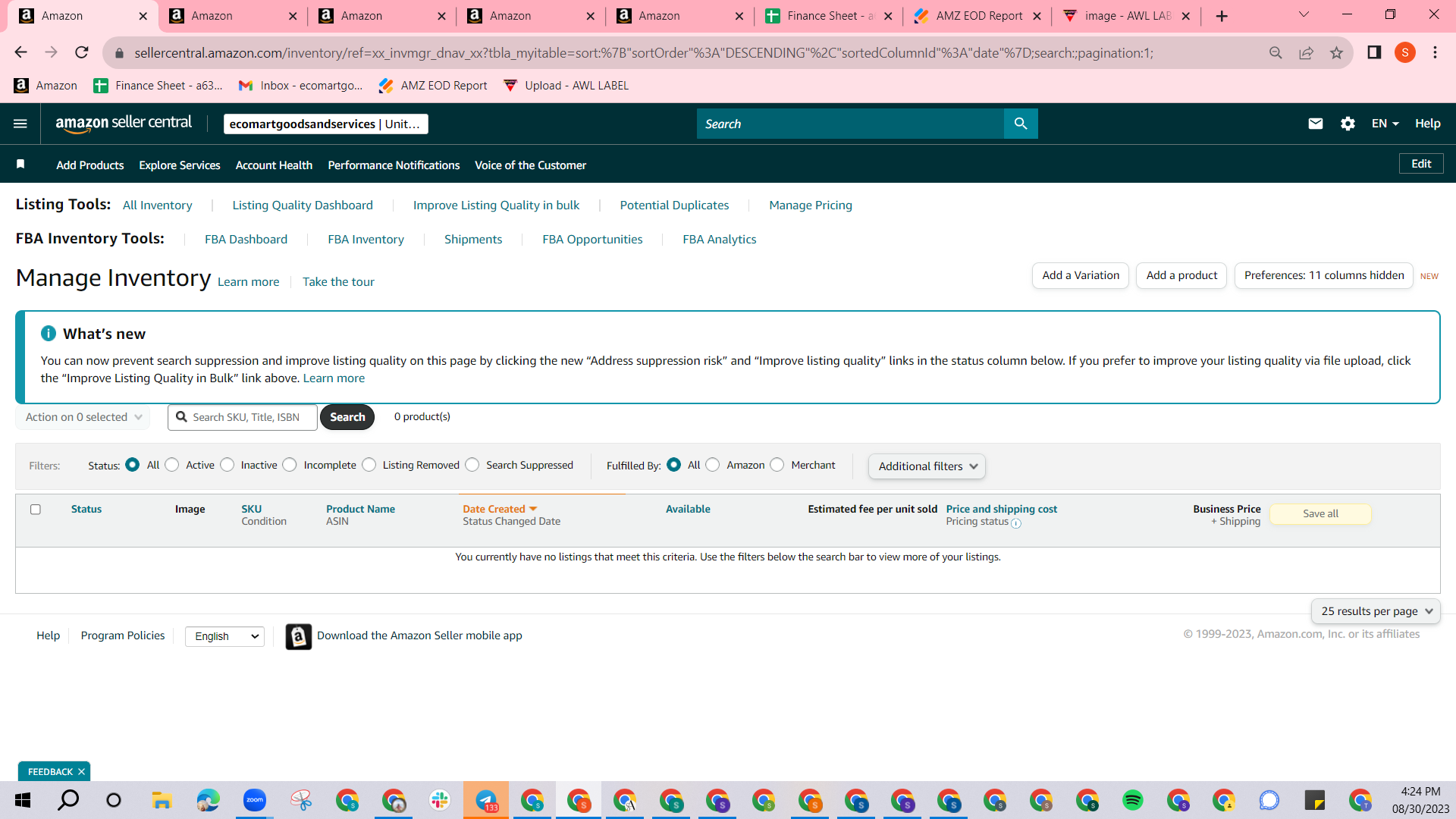Toggle the browser side panel icon
Image resolution: width=1456 pixels, height=819 pixels.
[1374, 52]
